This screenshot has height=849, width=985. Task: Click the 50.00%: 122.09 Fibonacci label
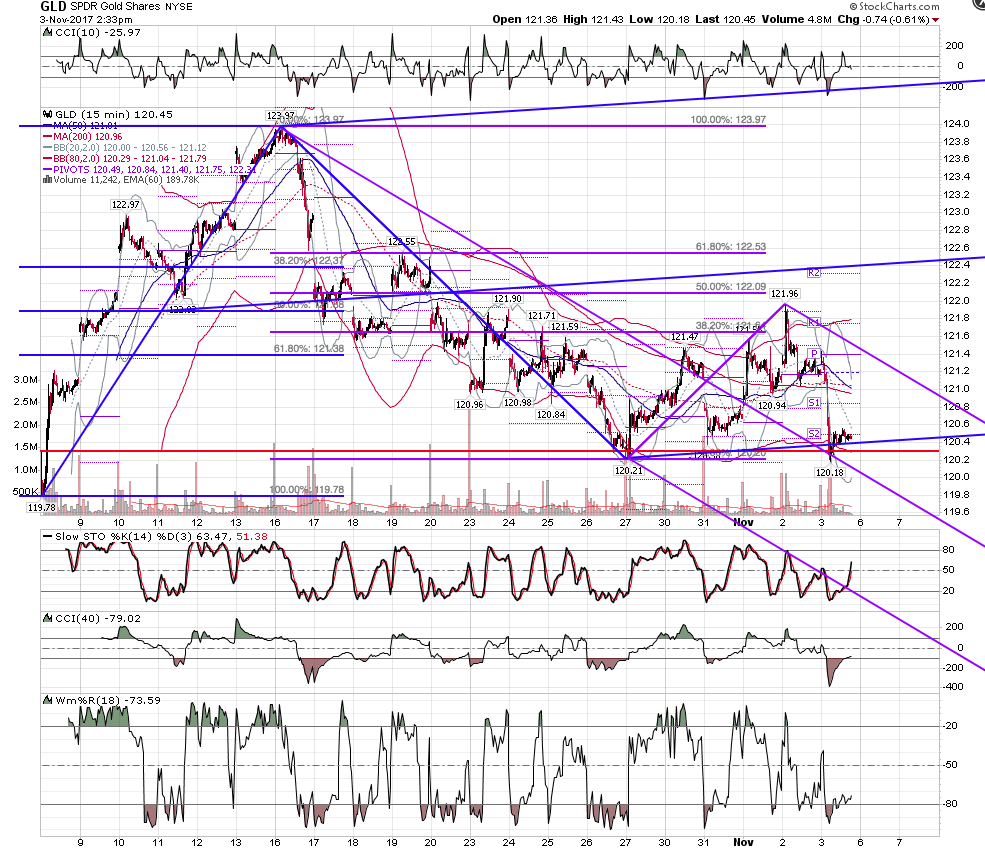(731, 286)
